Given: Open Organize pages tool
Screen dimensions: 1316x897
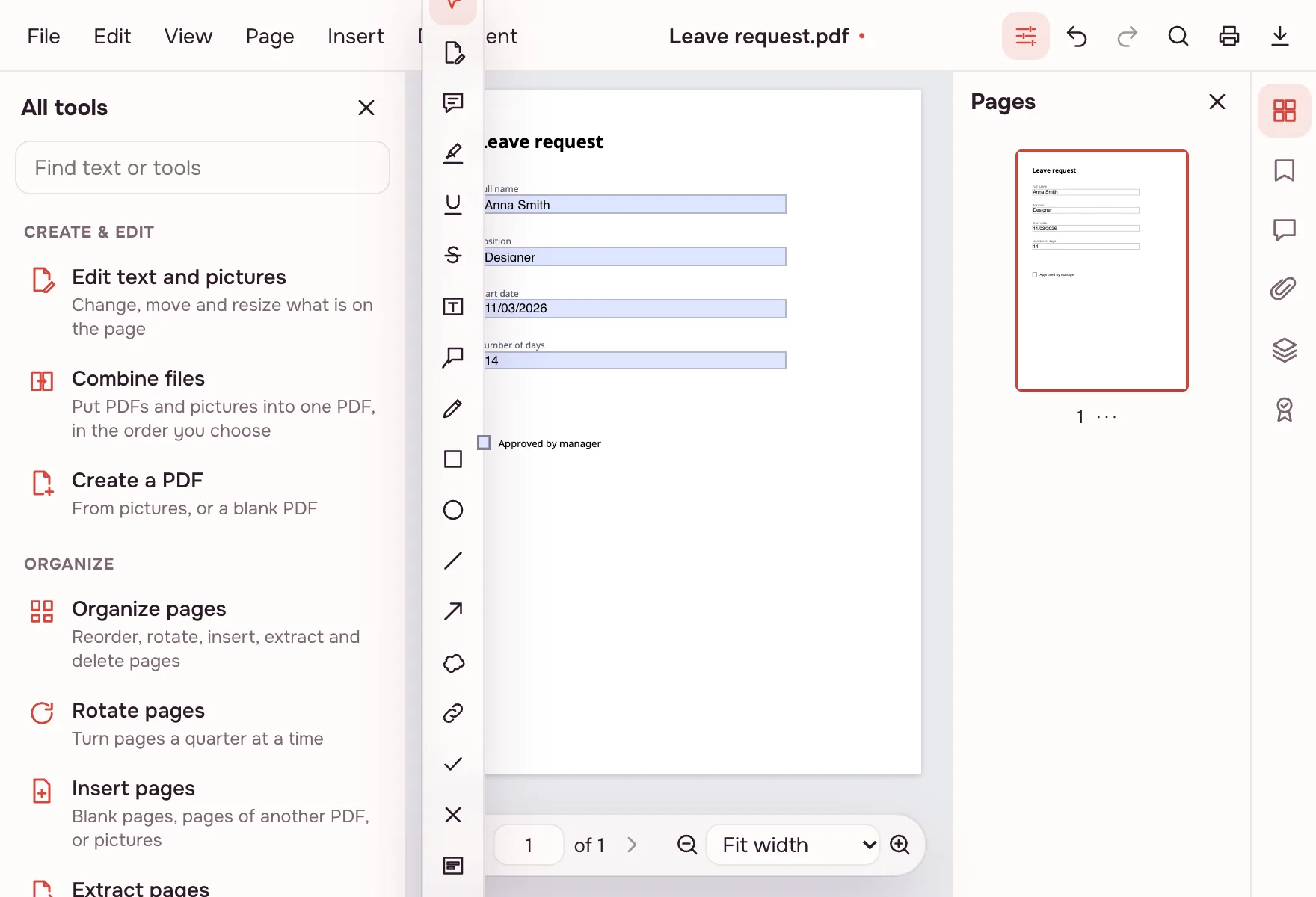Looking at the screenshot, I should tap(202, 634).
